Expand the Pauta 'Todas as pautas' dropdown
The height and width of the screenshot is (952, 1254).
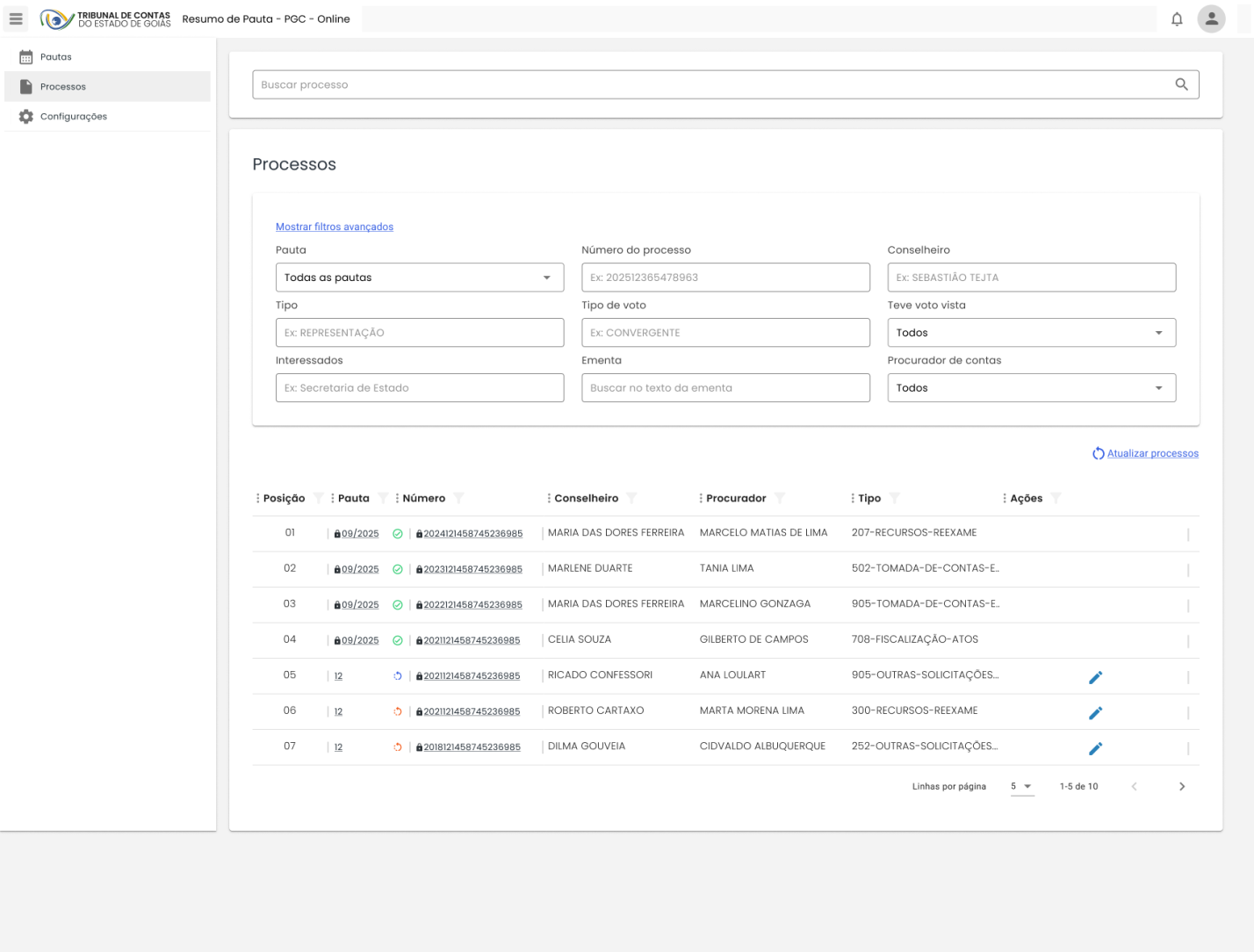(x=419, y=278)
